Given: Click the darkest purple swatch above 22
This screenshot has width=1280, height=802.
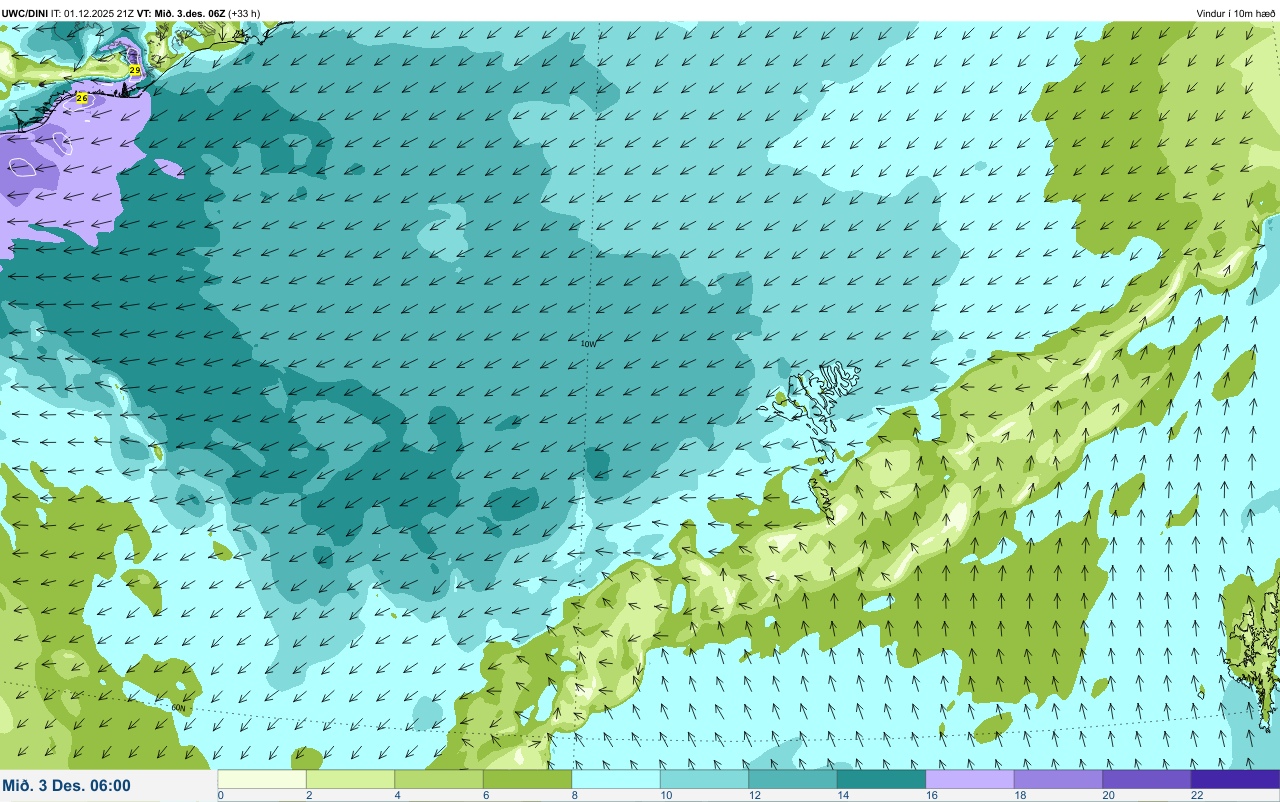Looking at the screenshot, I should [x=1235, y=779].
